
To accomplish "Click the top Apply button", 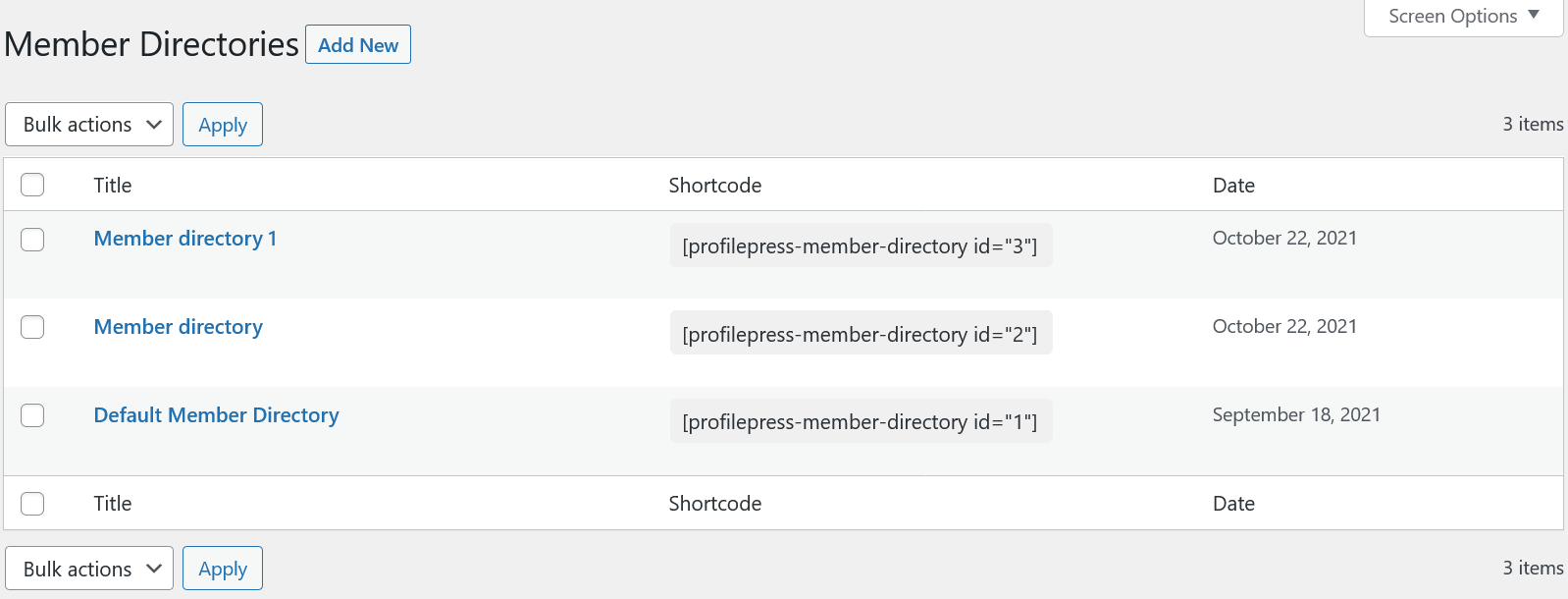I will coord(223,125).
